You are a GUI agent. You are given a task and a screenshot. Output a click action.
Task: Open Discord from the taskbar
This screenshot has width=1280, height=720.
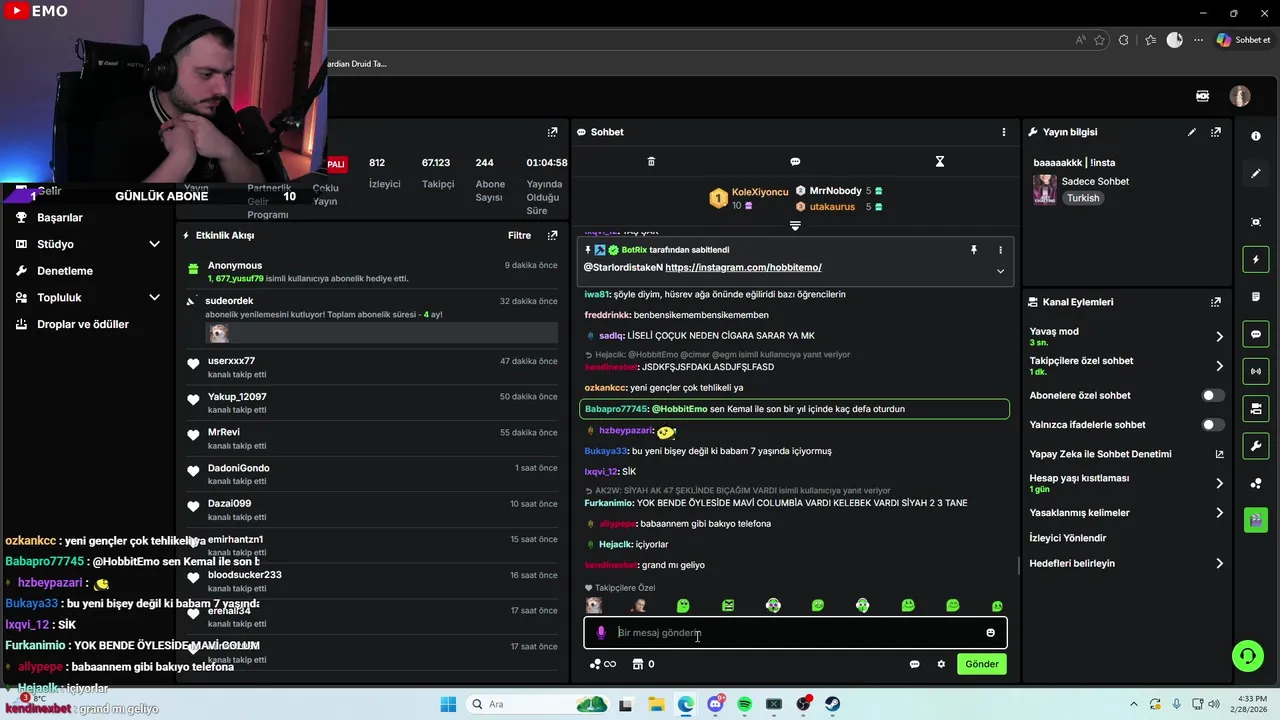(715, 704)
